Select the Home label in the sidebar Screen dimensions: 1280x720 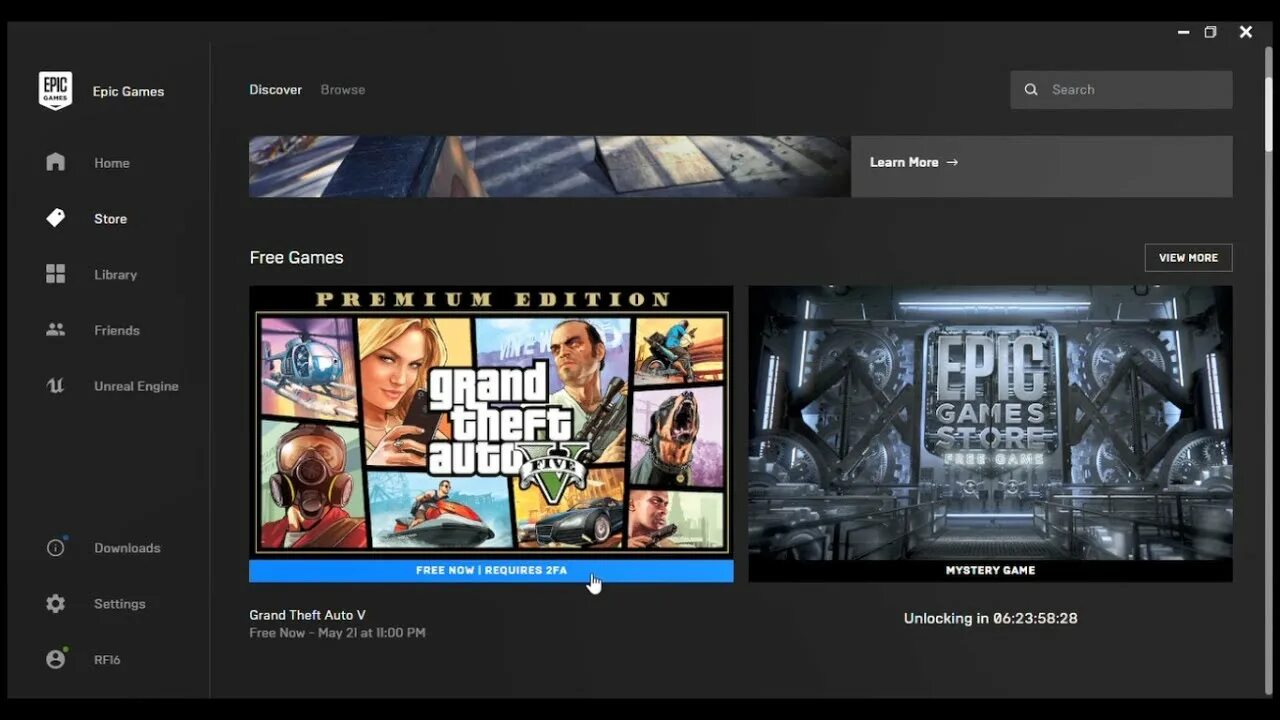(112, 163)
